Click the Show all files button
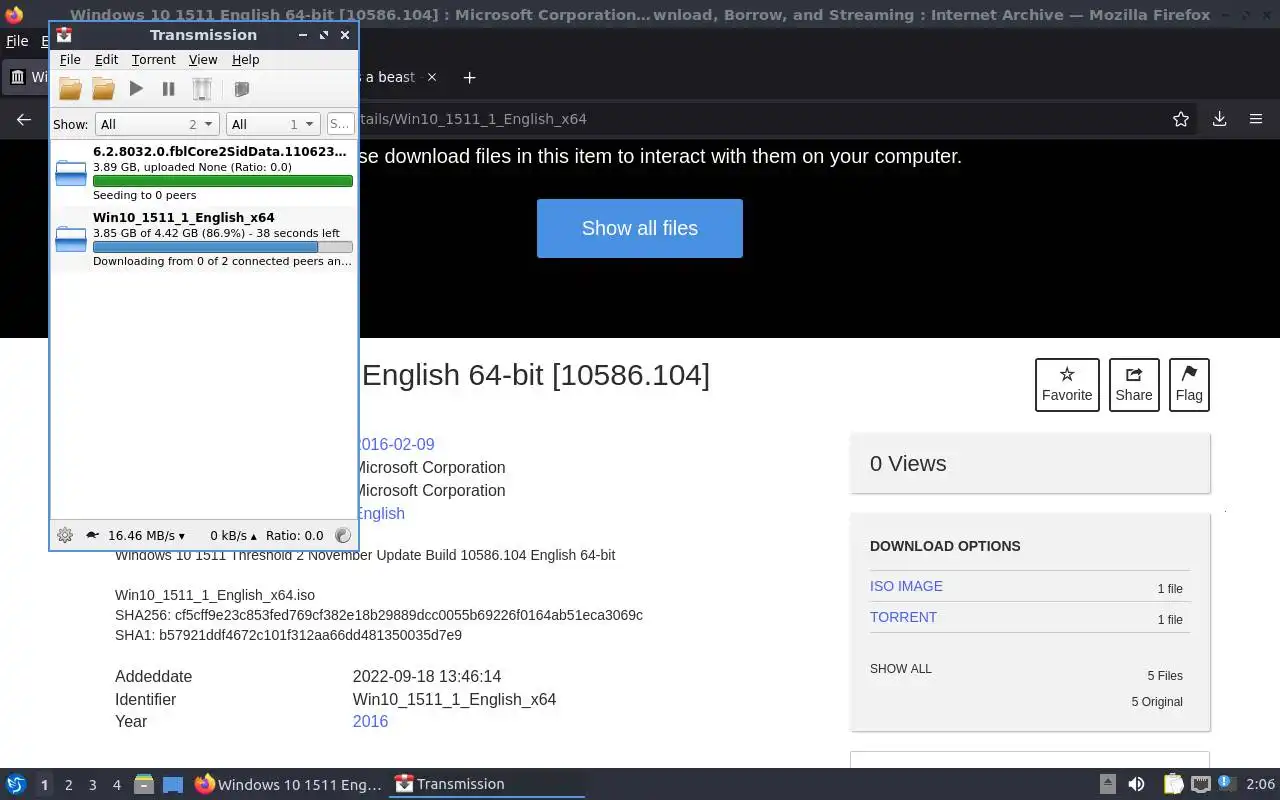 (x=640, y=228)
